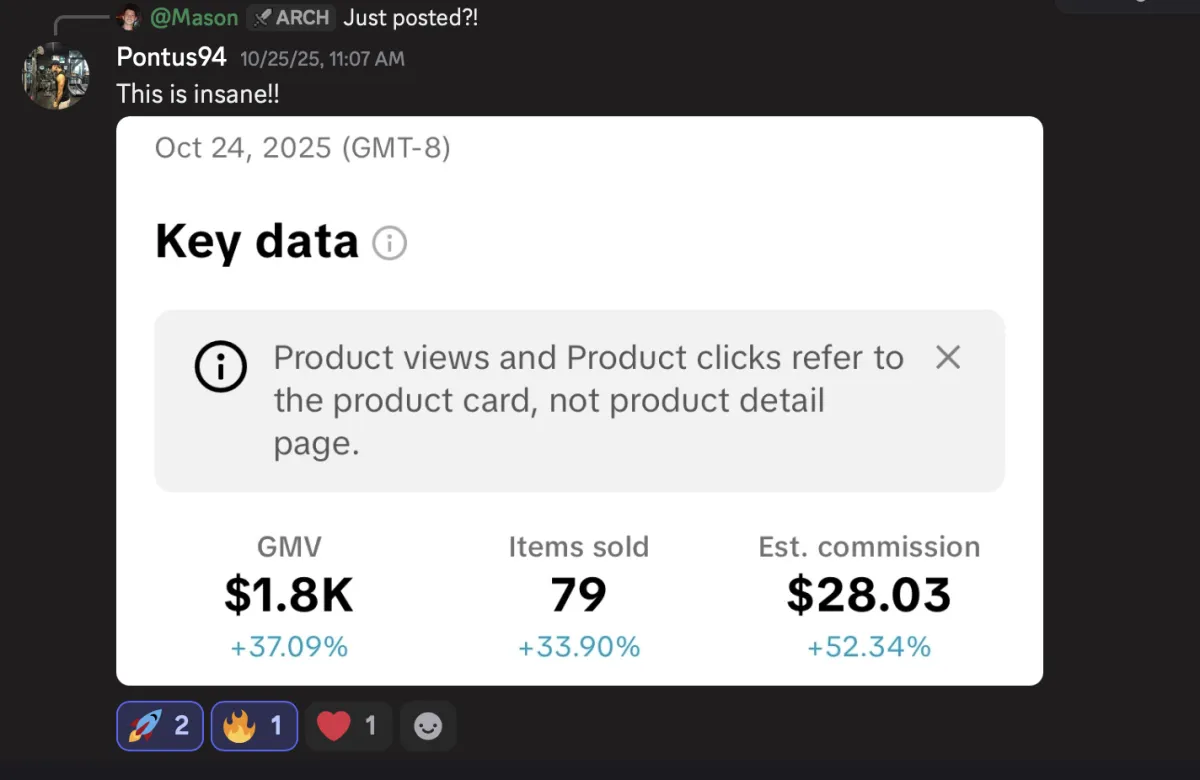Click Mason's small avatar in reply preview

coord(129,17)
